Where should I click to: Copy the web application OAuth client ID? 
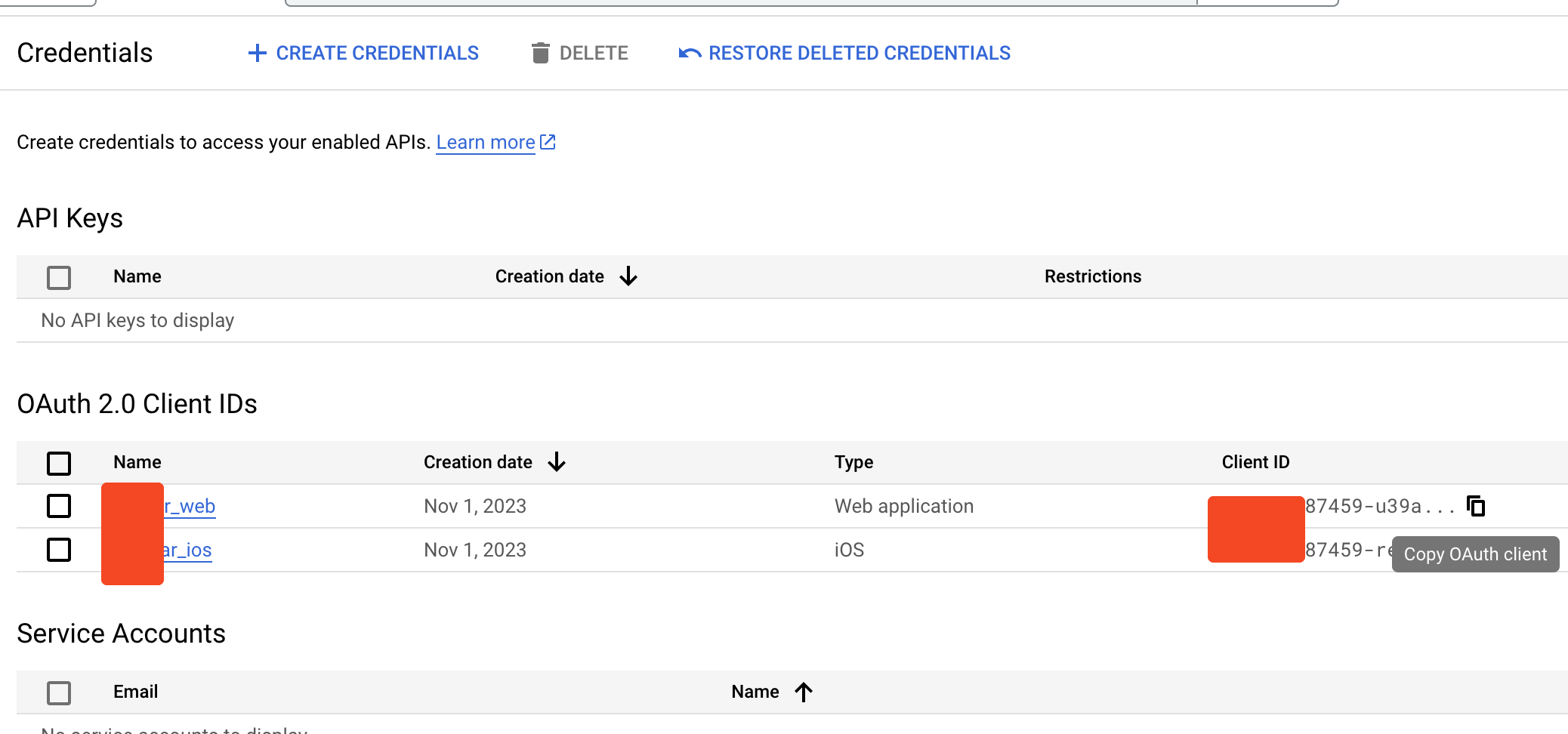coord(1477,506)
